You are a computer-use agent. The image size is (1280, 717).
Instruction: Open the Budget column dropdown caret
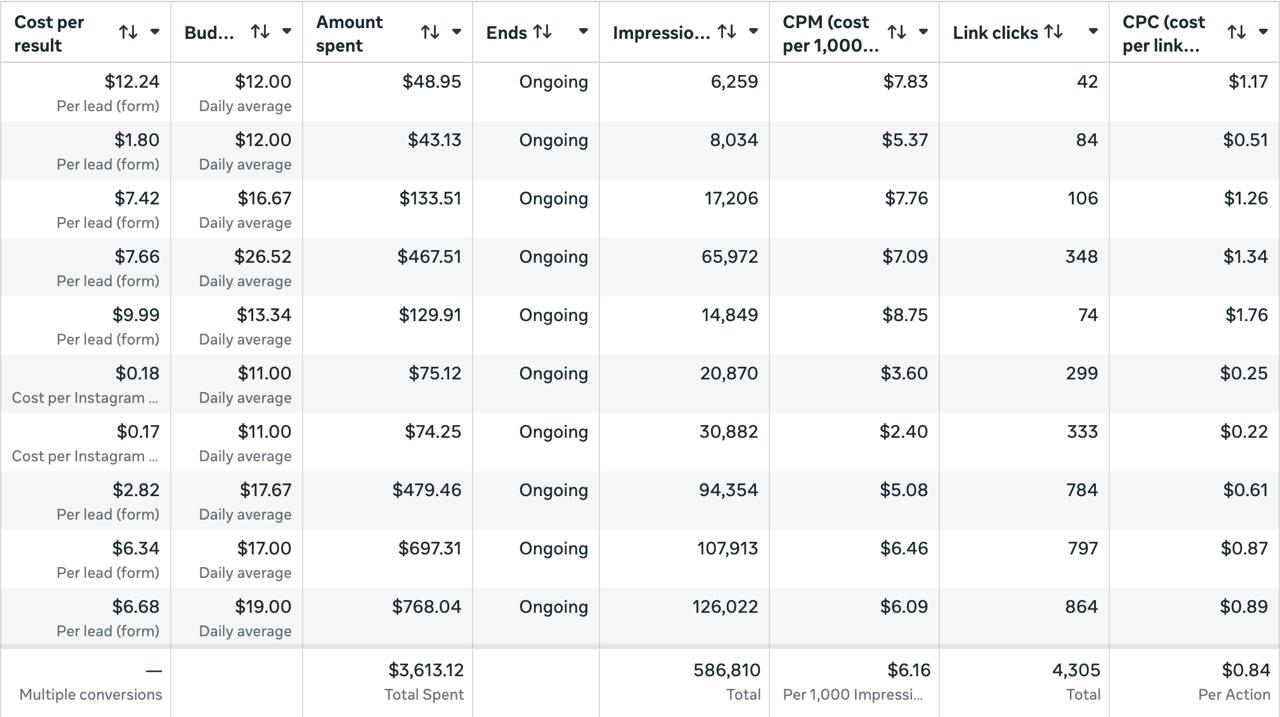287,32
